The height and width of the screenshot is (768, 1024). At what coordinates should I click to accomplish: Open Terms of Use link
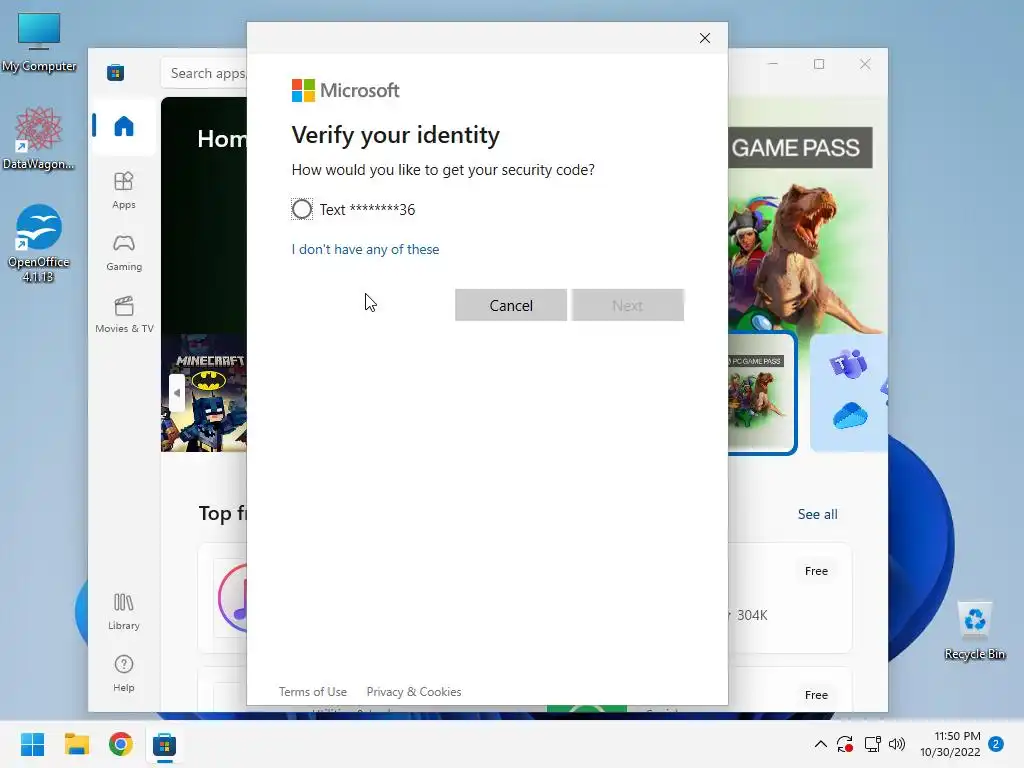click(313, 692)
